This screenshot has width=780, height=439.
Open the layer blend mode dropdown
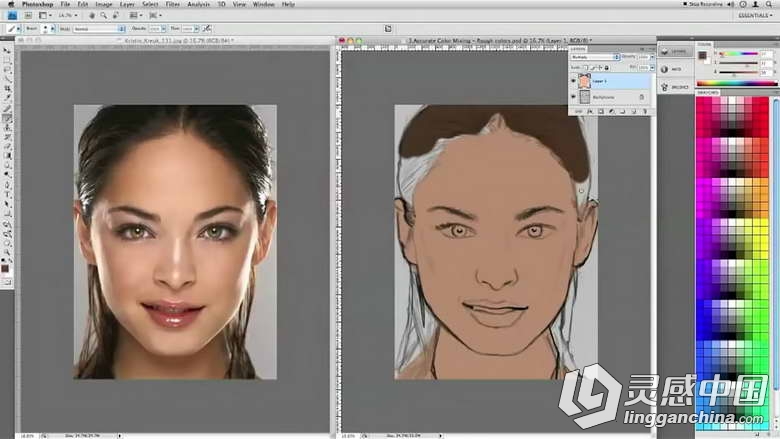pos(595,57)
